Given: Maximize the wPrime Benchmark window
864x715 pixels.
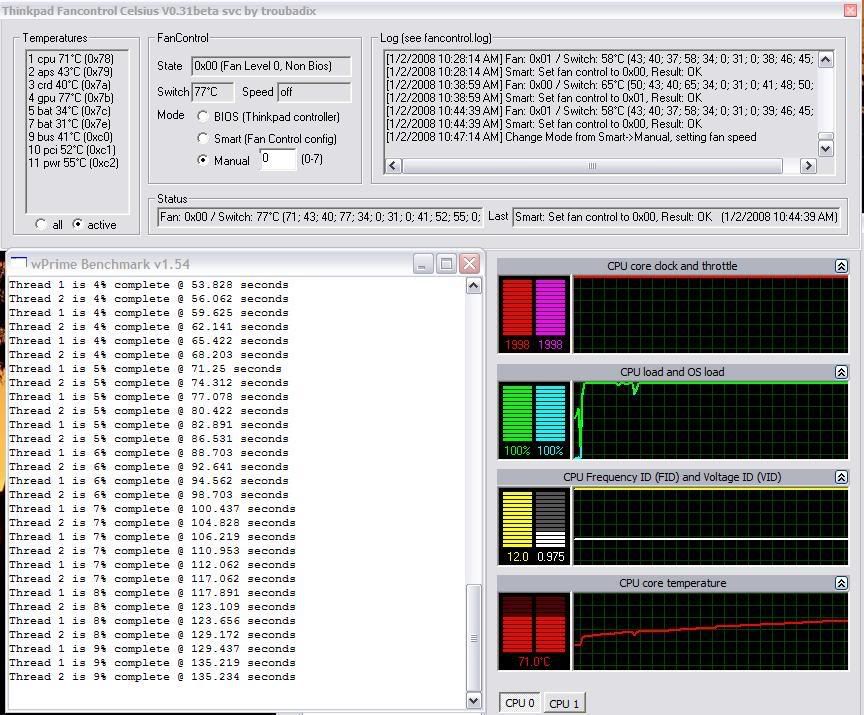Looking at the screenshot, I should click(446, 264).
